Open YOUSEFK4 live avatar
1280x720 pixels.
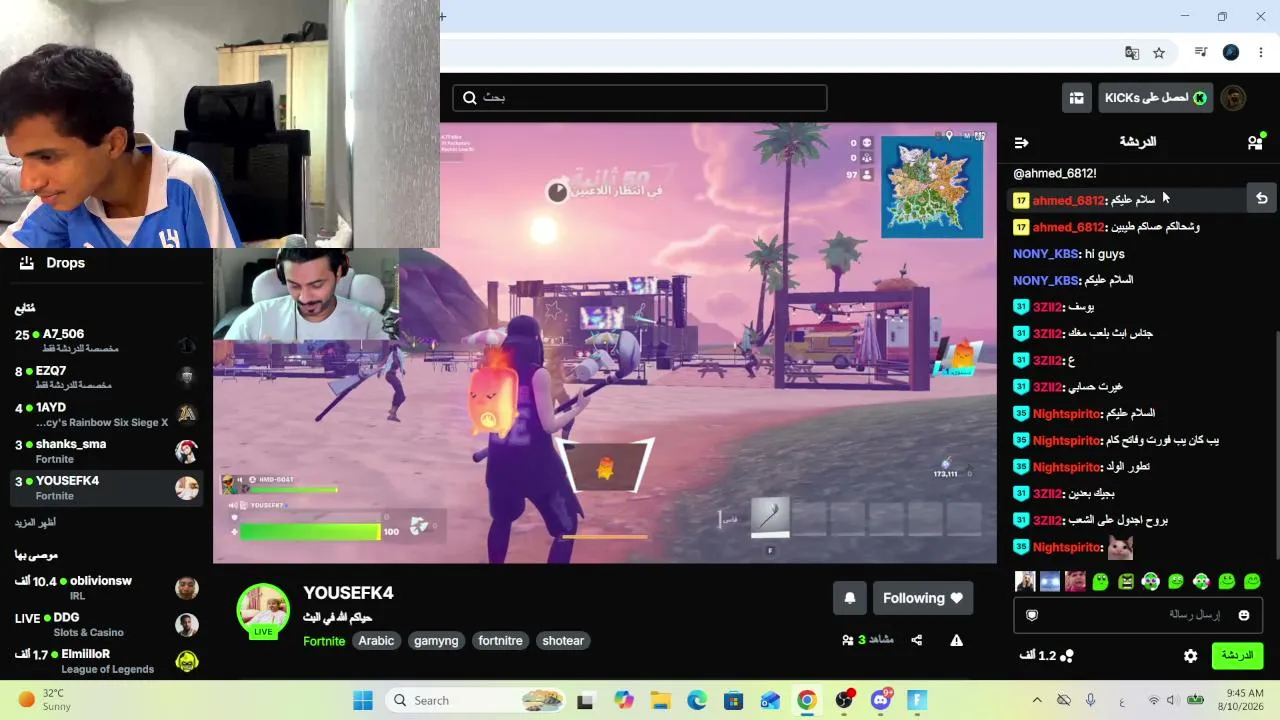[263, 610]
